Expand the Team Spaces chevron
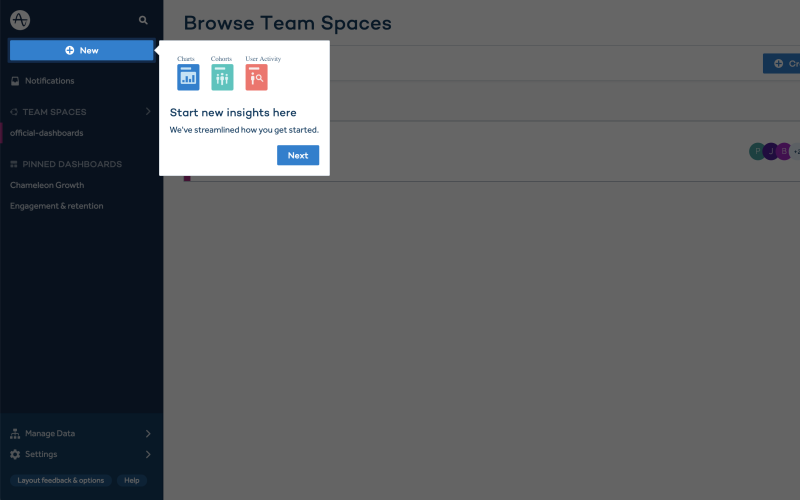The image size is (800, 500). (148, 111)
